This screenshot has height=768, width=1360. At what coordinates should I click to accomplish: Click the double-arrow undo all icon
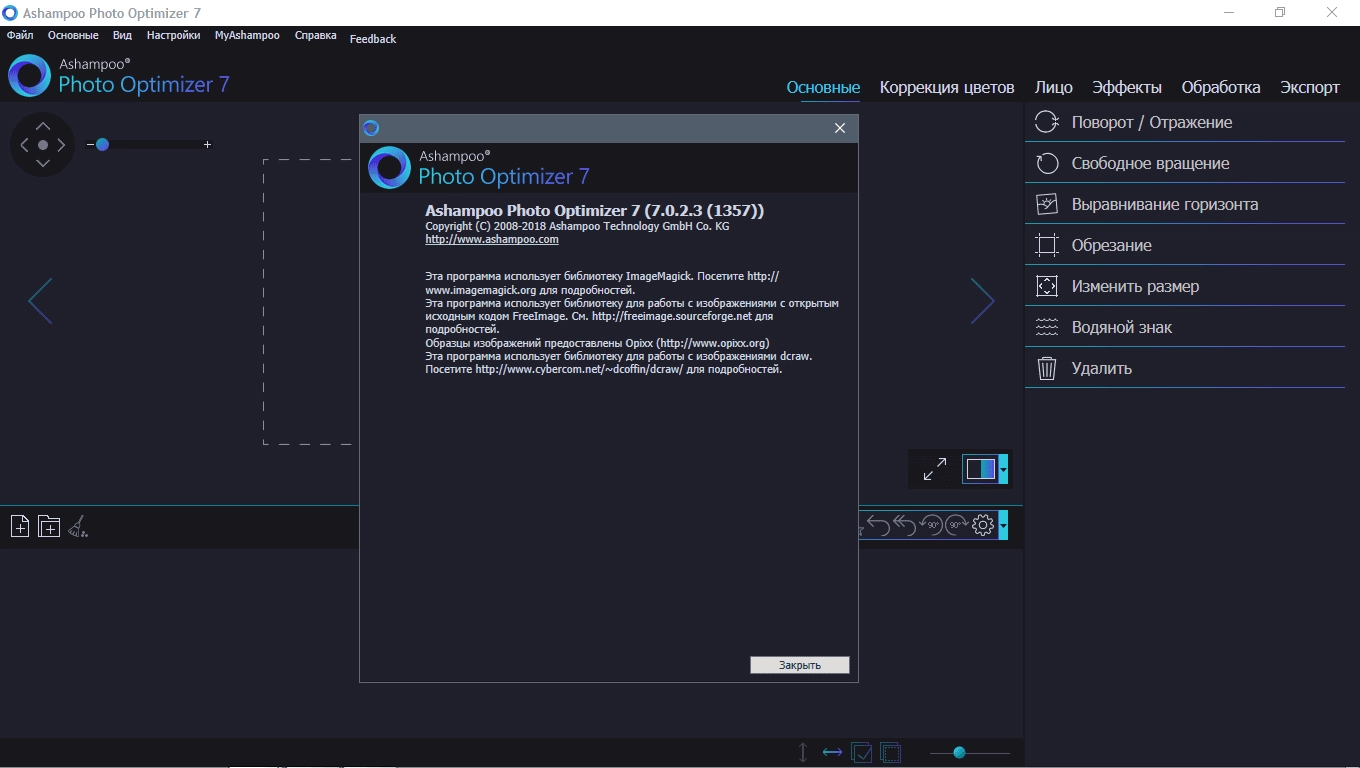click(904, 525)
